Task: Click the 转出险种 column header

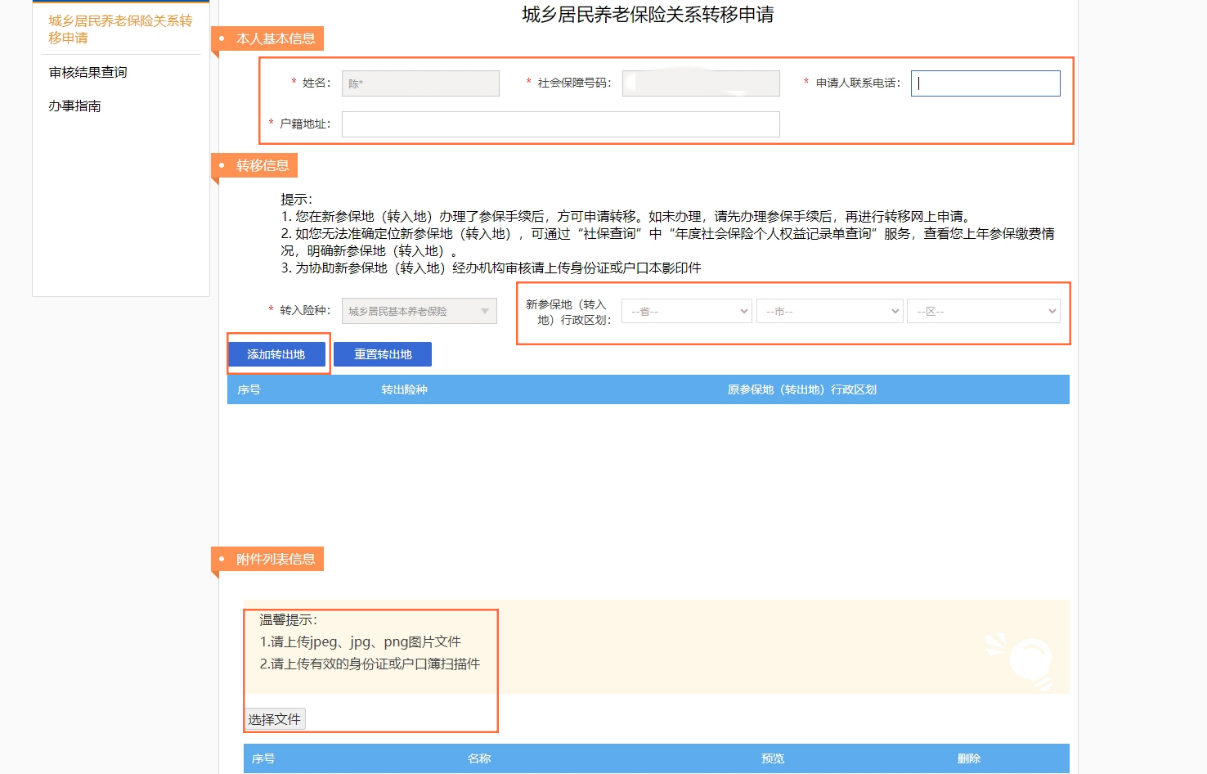Action: [404, 390]
